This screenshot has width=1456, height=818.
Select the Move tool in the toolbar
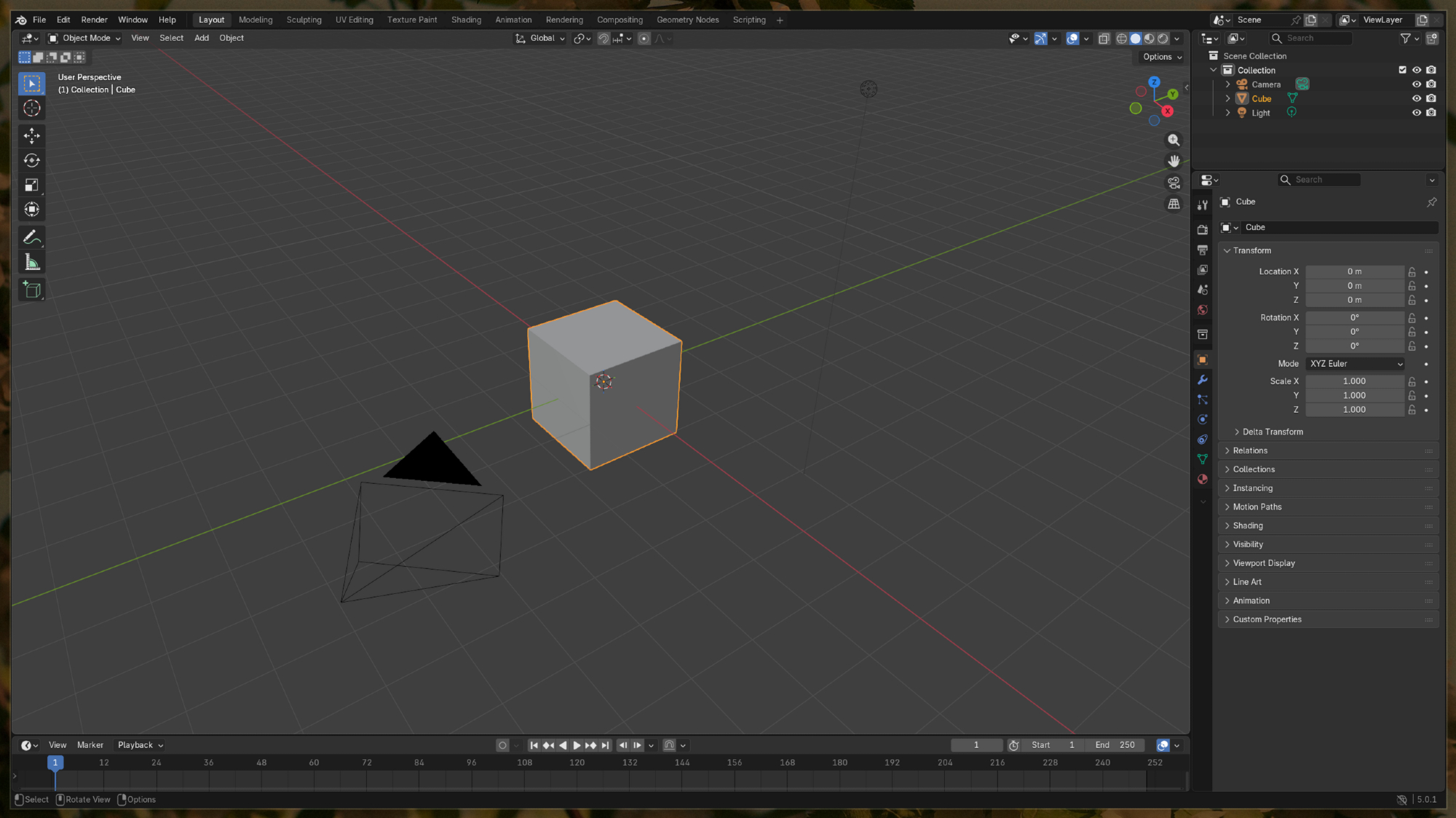[x=31, y=135]
